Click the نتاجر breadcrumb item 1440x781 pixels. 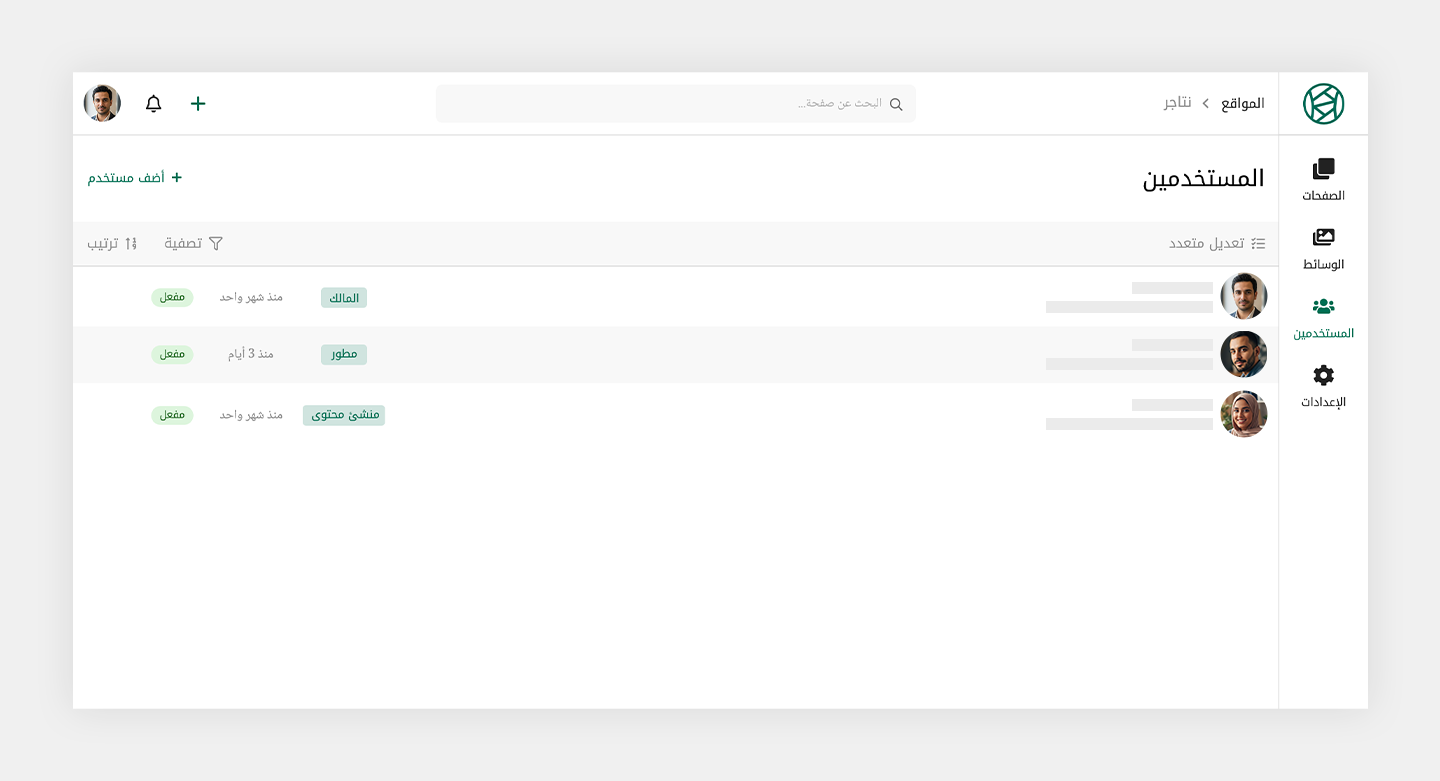tap(1177, 104)
